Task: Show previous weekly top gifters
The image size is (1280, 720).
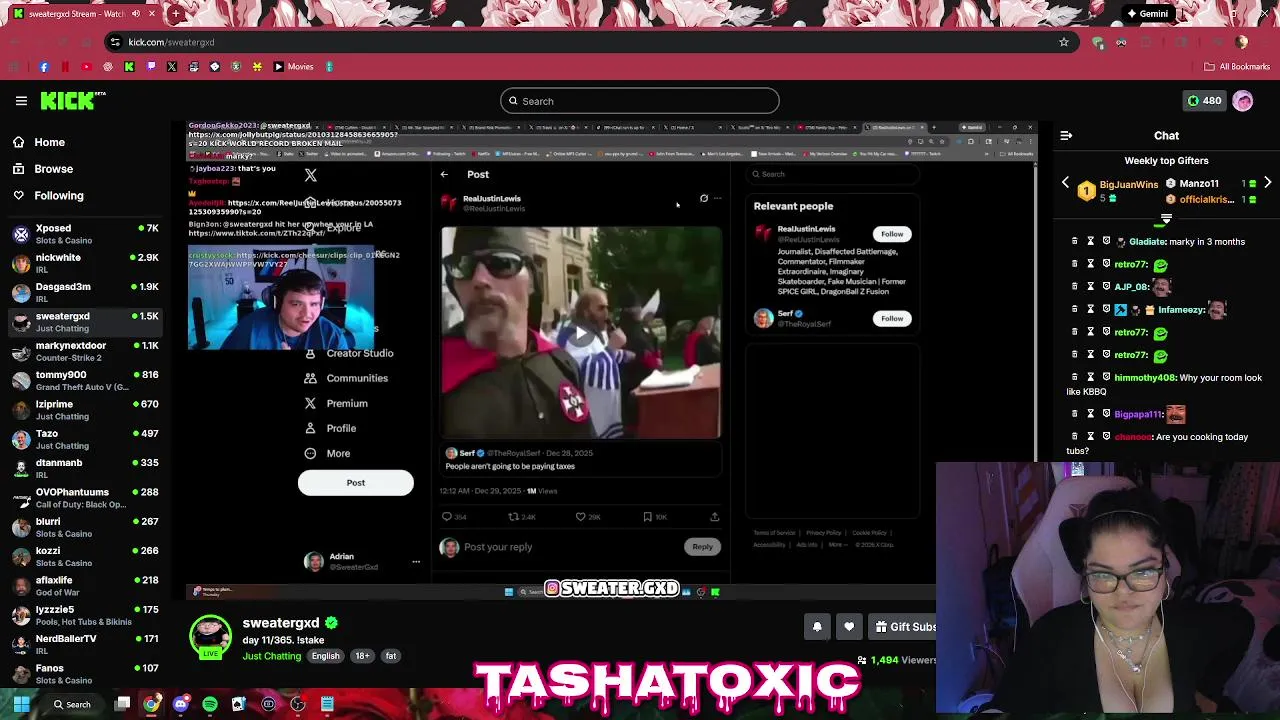Action: [x=1065, y=184]
